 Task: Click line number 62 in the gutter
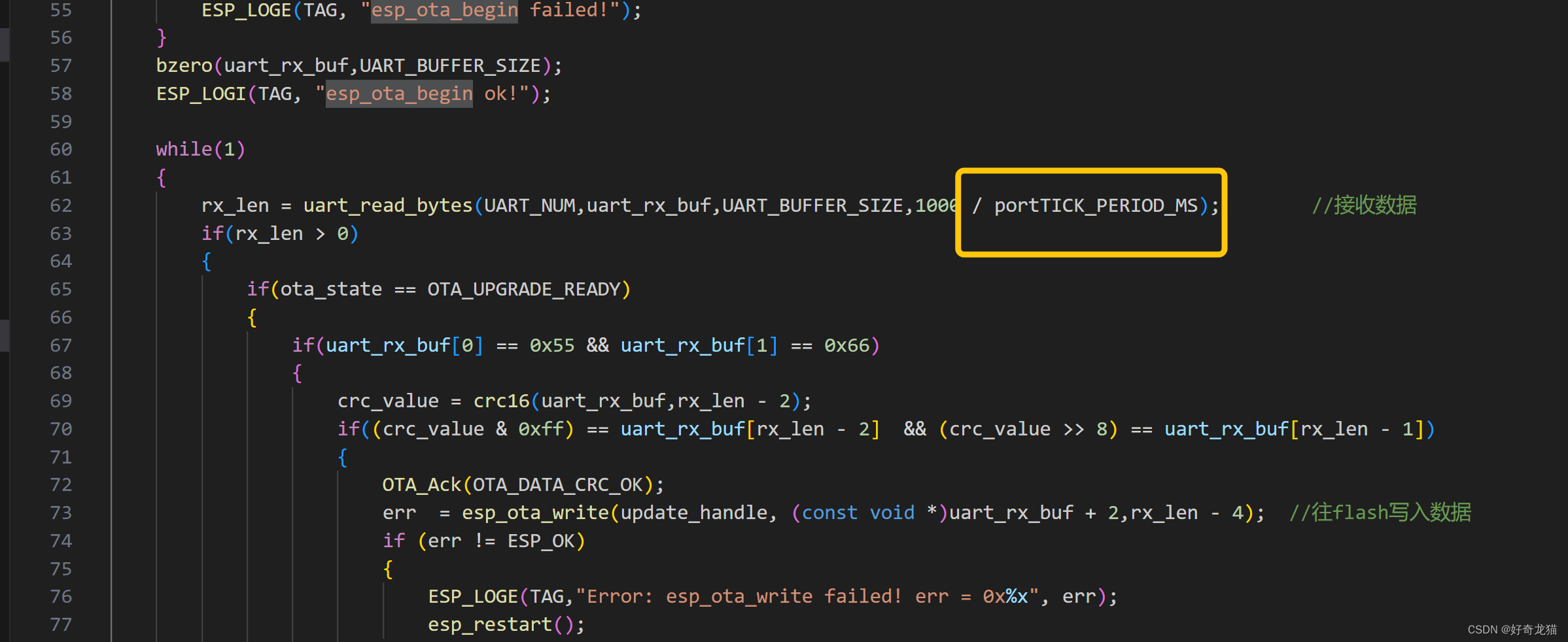[x=61, y=206]
